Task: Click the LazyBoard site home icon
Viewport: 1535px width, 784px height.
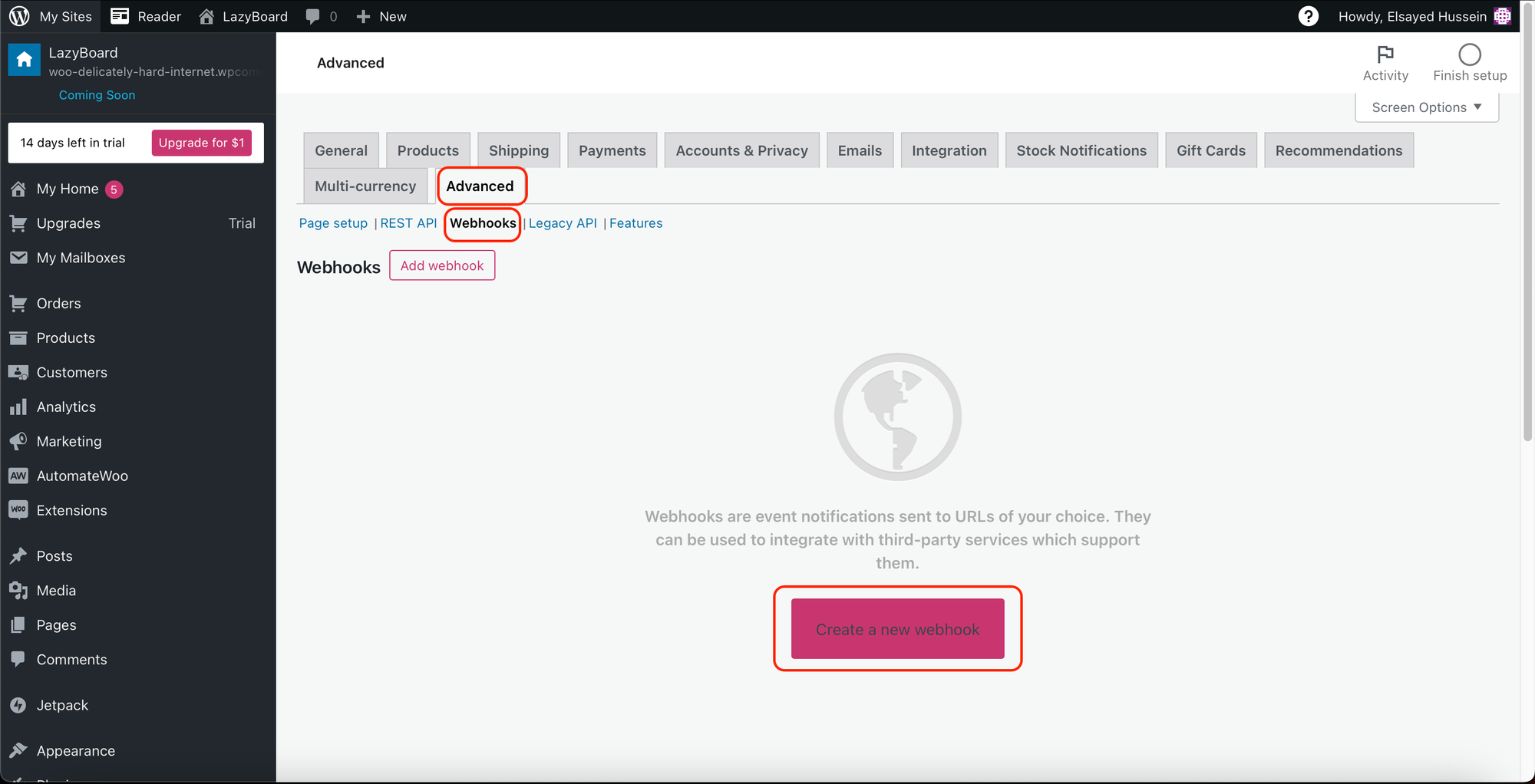Action: click(25, 60)
